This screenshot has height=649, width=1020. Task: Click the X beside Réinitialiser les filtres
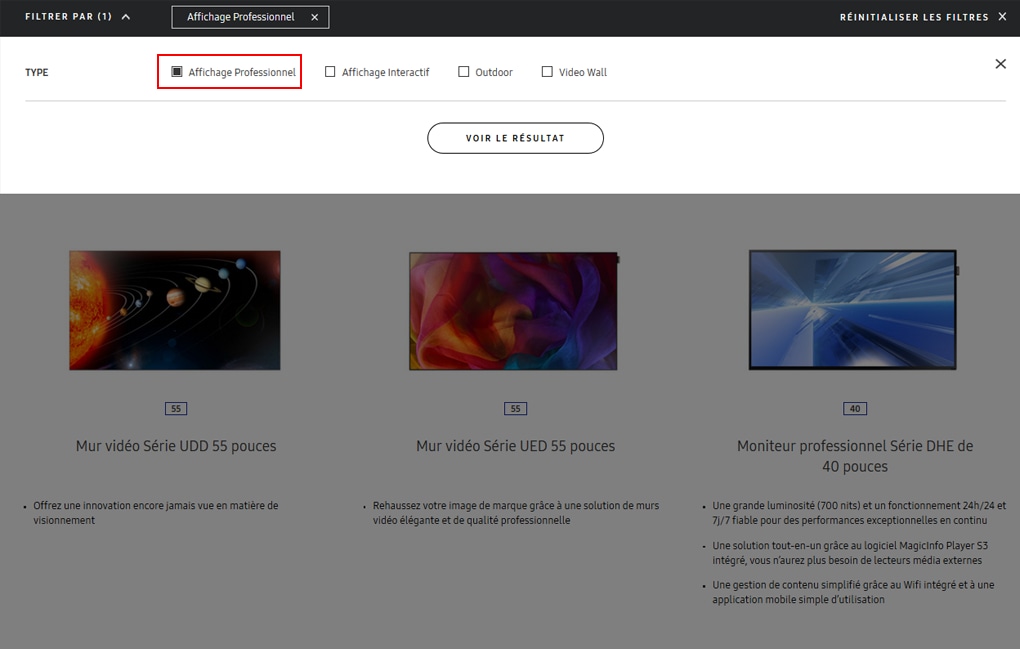click(1002, 17)
